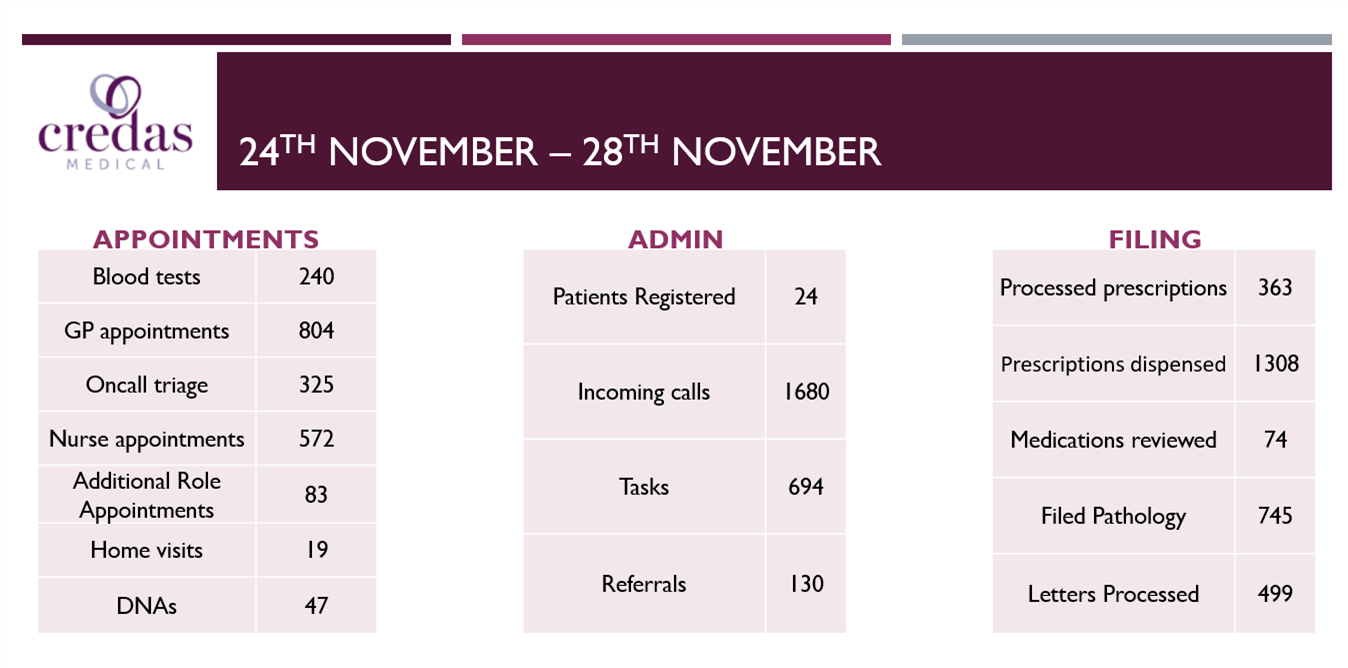The width and height of the screenshot is (1348, 668).
Task: Click the grey bar at top right
Action: (x=1116, y=40)
